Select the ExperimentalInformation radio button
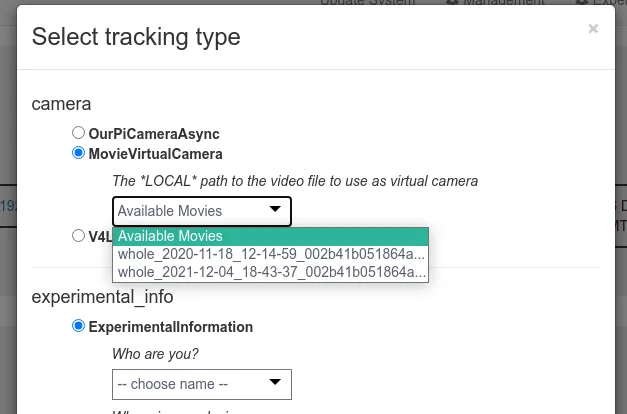The width and height of the screenshot is (627, 414). 78,326
